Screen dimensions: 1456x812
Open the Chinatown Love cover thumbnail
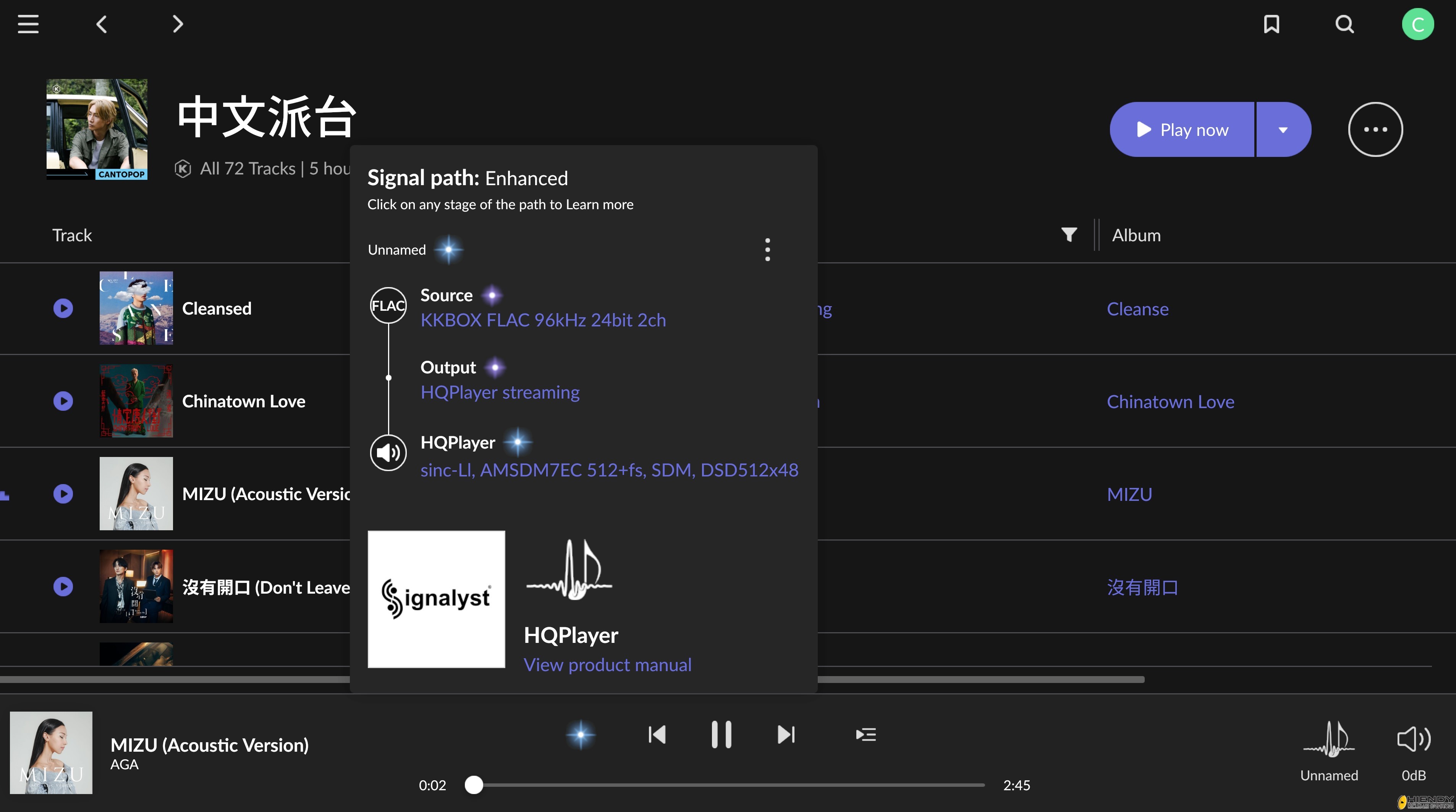(x=136, y=401)
